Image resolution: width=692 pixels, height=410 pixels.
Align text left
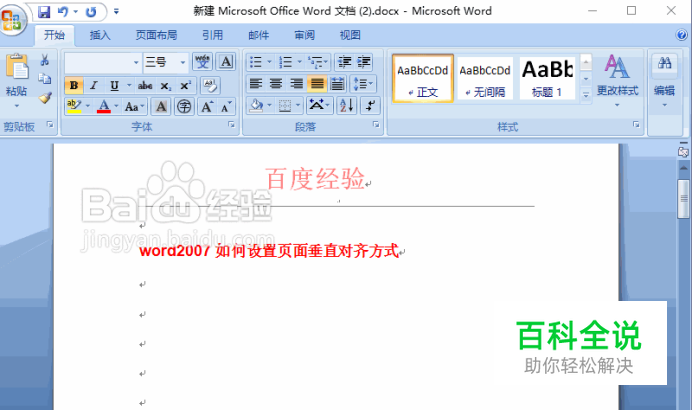pyautogui.click(x=256, y=83)
